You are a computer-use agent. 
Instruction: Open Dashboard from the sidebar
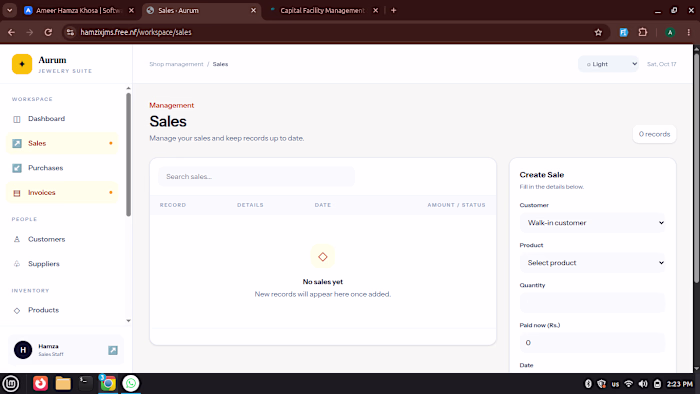62,119
